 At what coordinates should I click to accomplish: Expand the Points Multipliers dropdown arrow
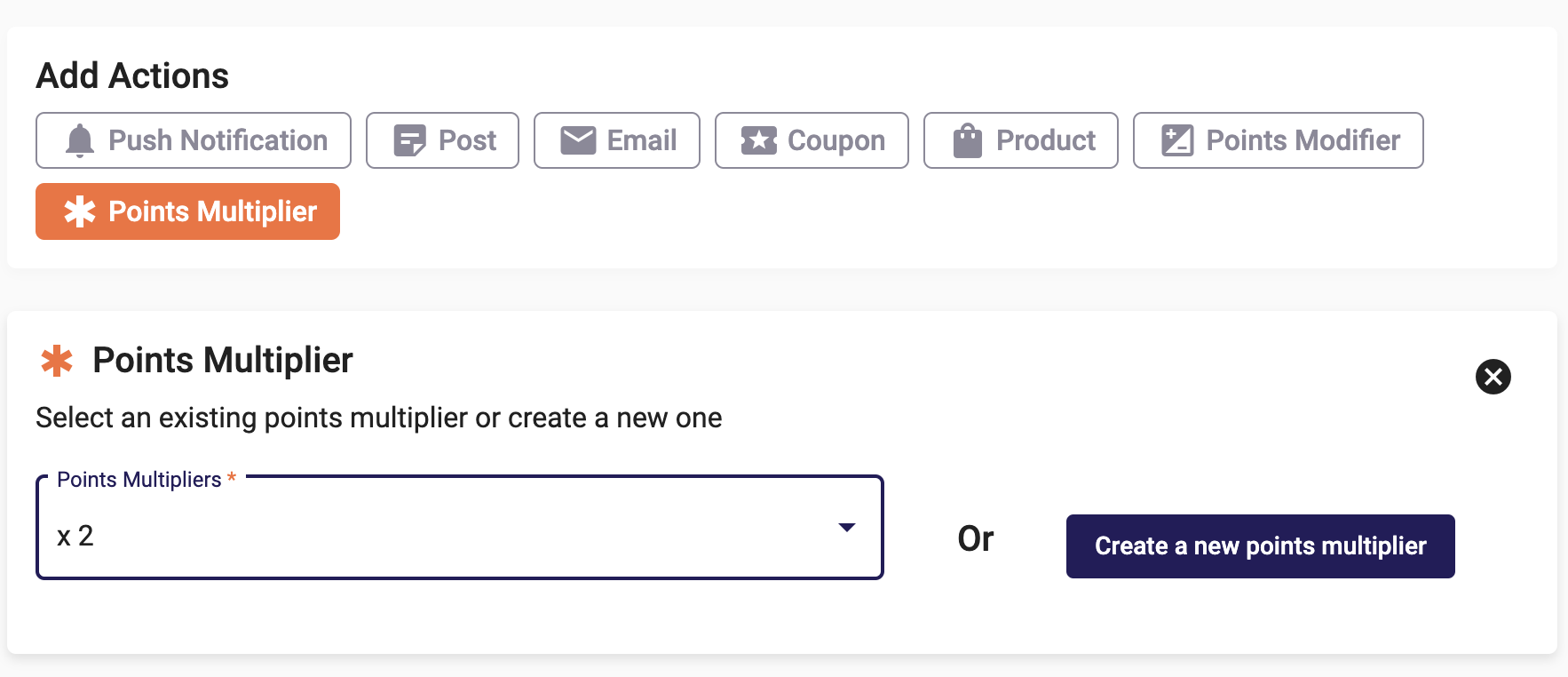(847, 528)
